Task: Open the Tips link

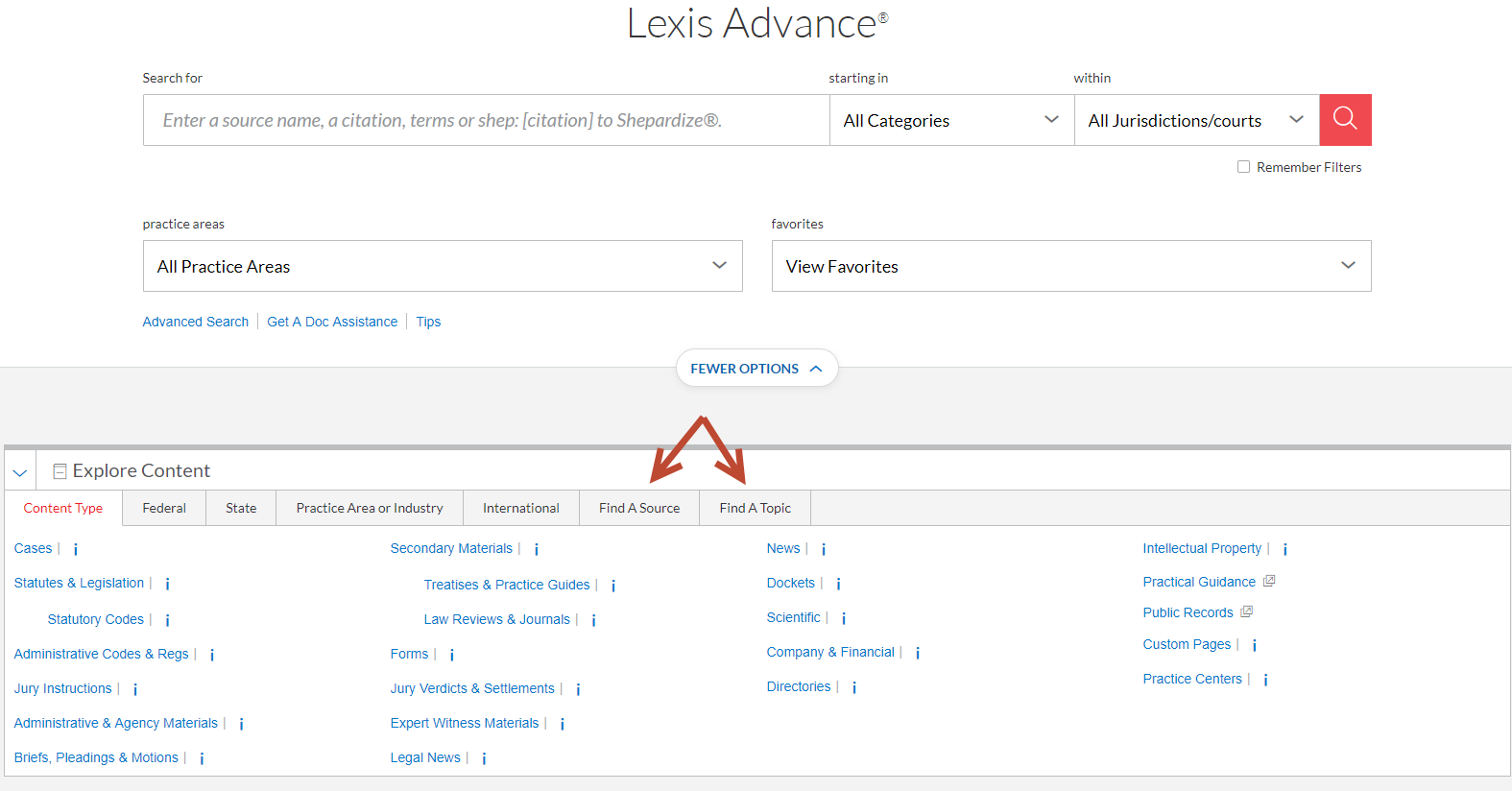Action: [x=428, y=322]
